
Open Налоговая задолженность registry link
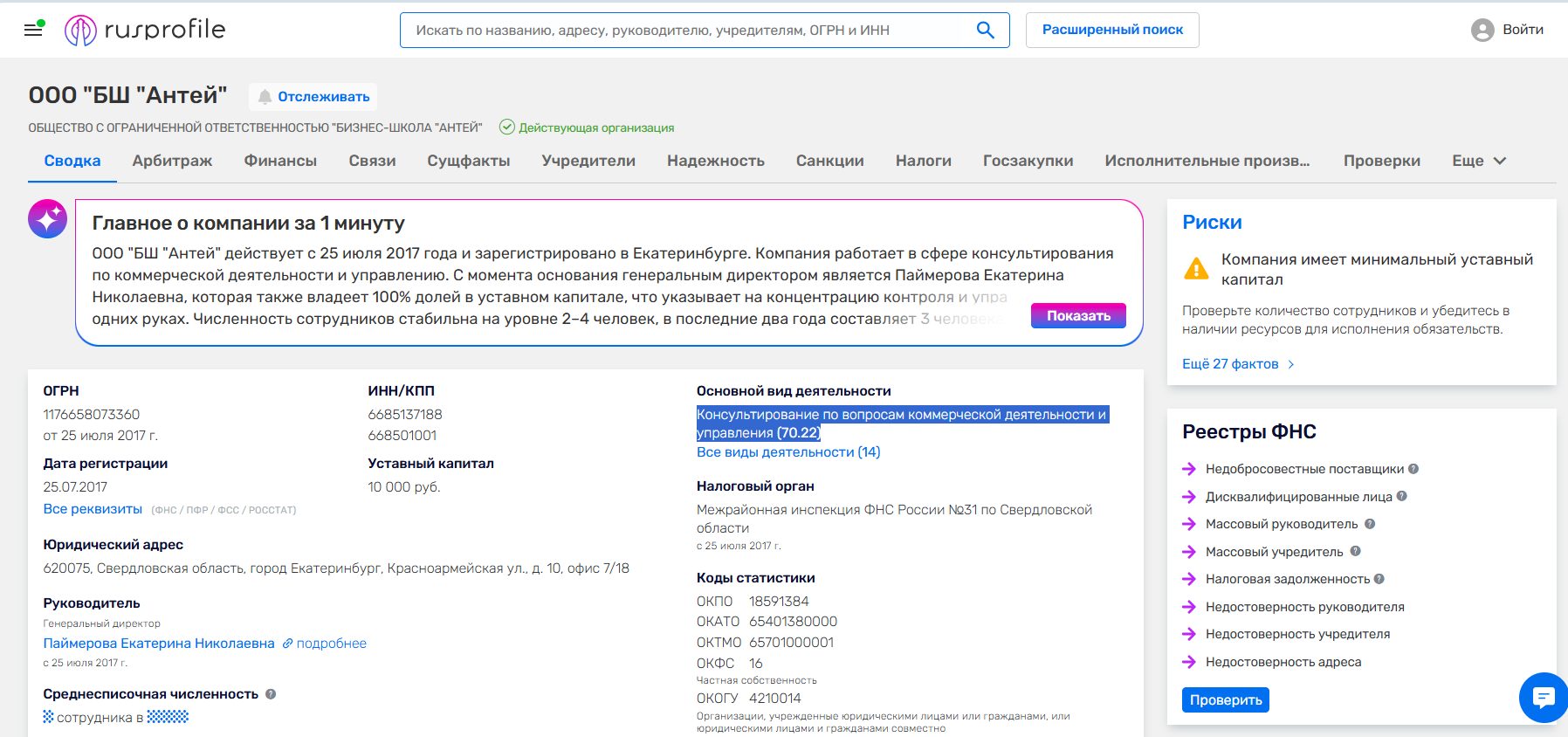click(x=1288, y=579)
